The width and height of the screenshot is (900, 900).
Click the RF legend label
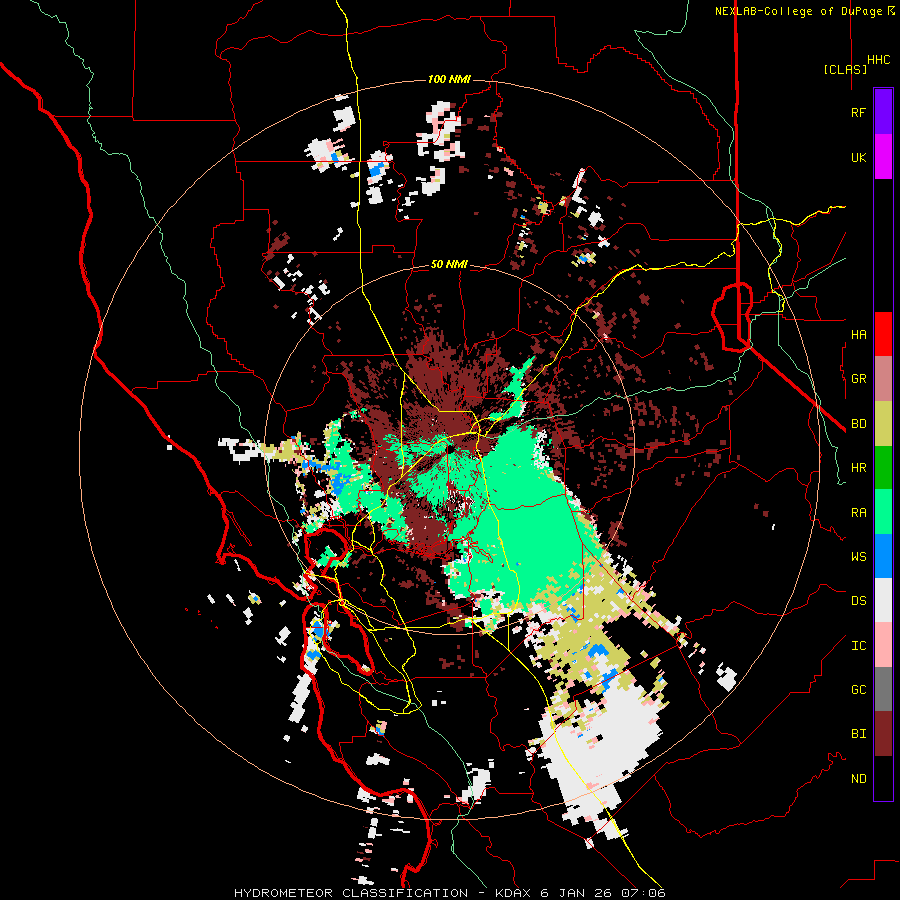pyautogui.click(x=858, y=113)
